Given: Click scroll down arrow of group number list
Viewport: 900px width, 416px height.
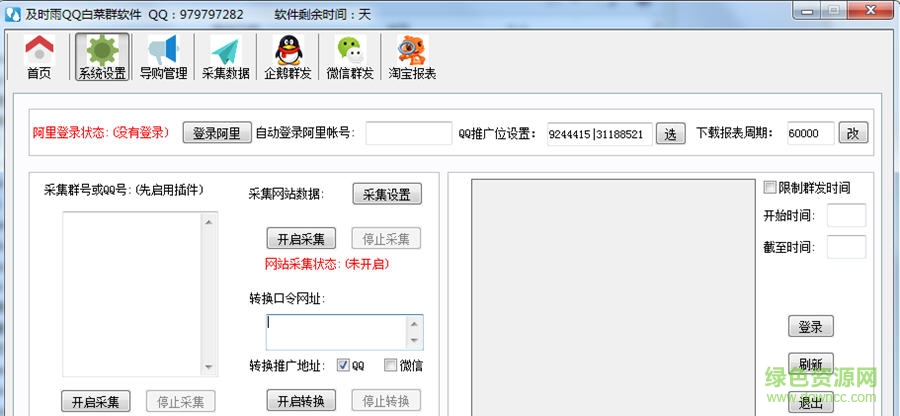Looking at the screenshot, I should point(208,367).
